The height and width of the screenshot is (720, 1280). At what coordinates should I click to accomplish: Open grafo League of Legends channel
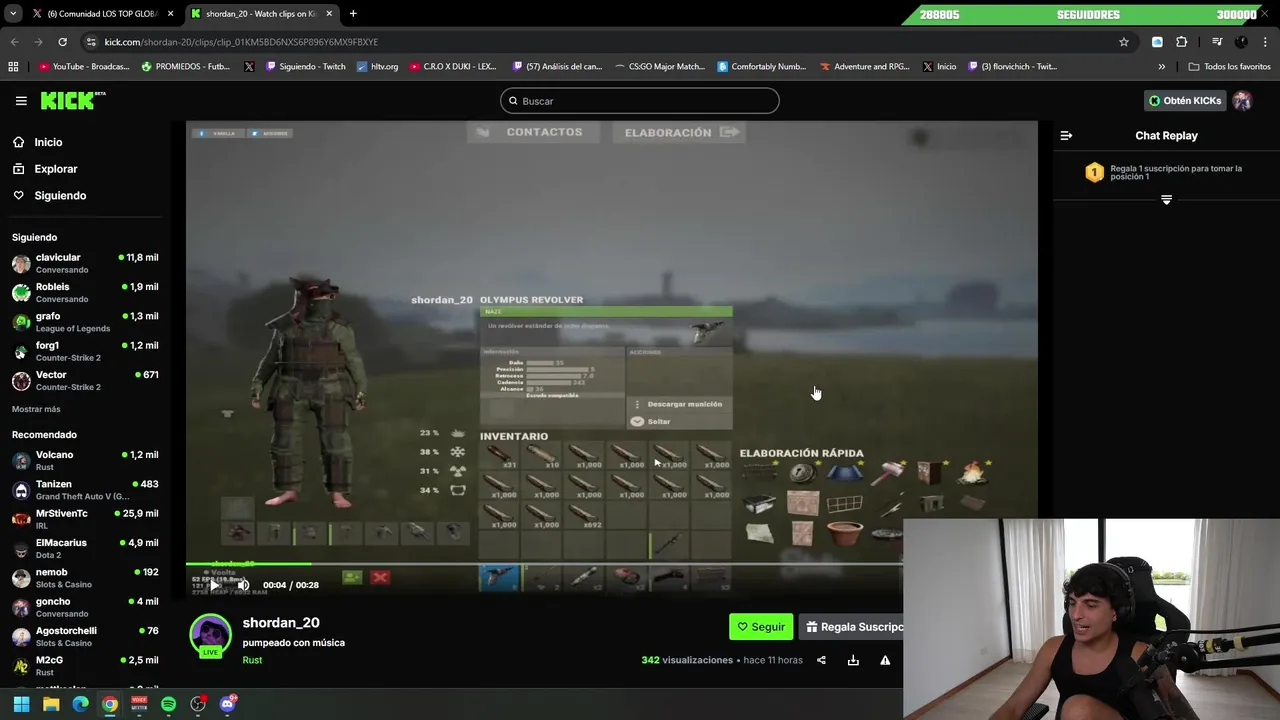(x=85, y=322)
